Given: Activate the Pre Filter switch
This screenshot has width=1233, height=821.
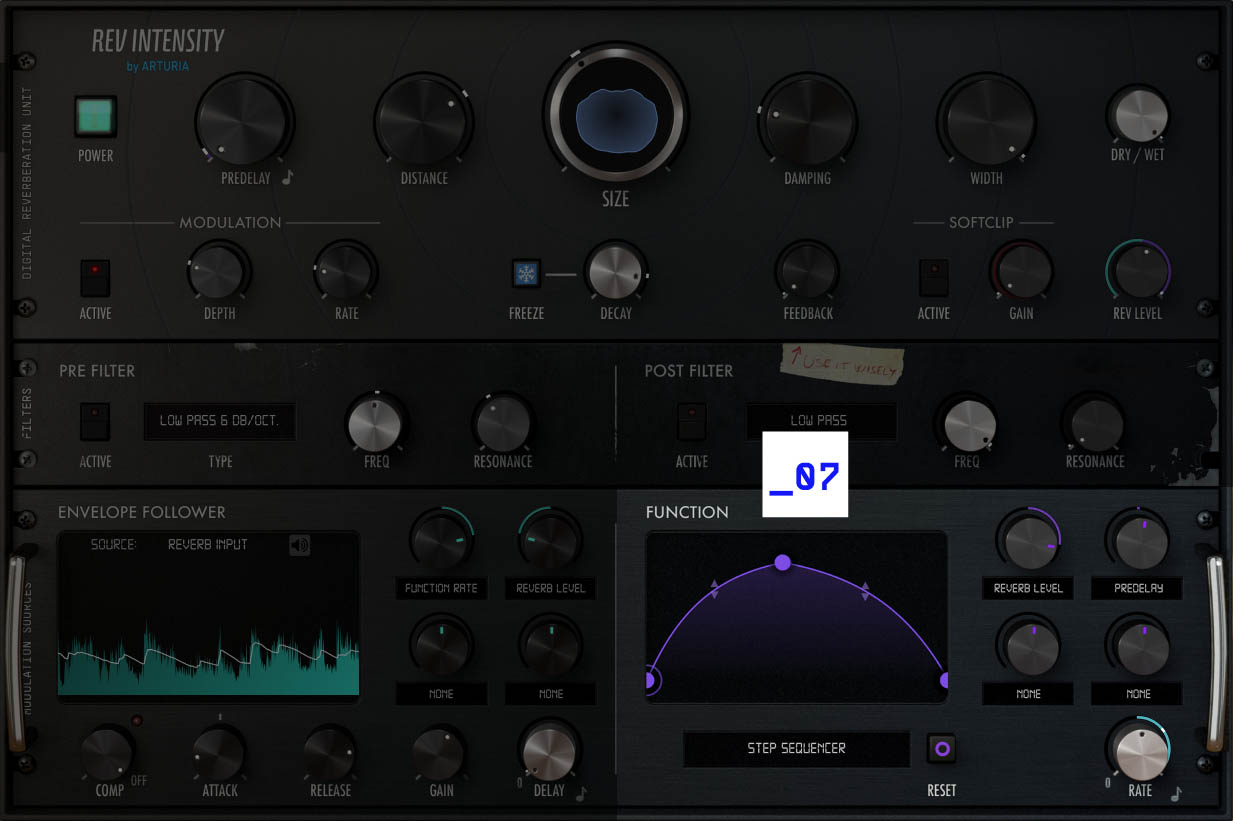Looking at the screenshot, I should click(95, 421).
